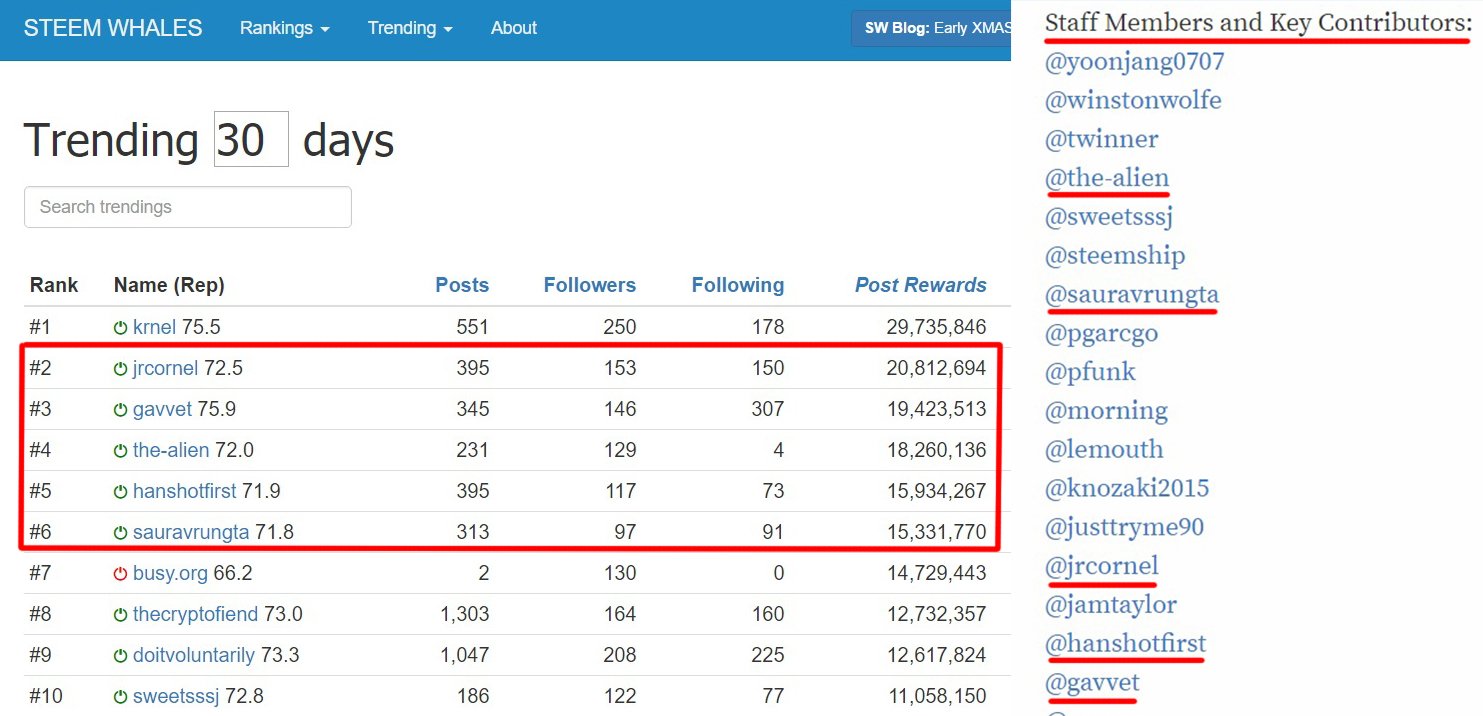The image size is (1483, 716).
Task: Click @the-alien in staff list
Action: point(1107,179)
